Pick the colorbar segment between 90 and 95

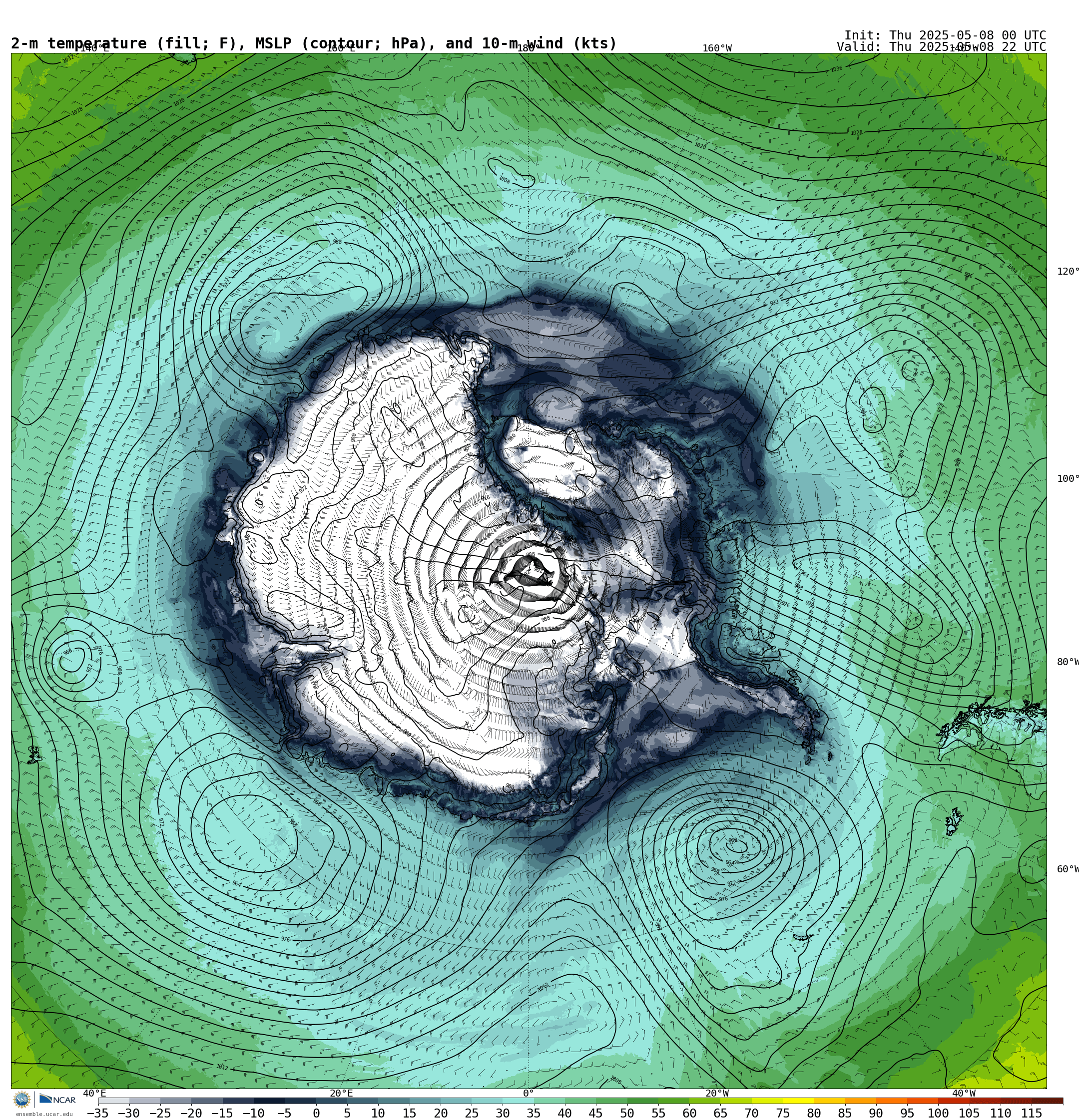click(x=892, y=1101)
